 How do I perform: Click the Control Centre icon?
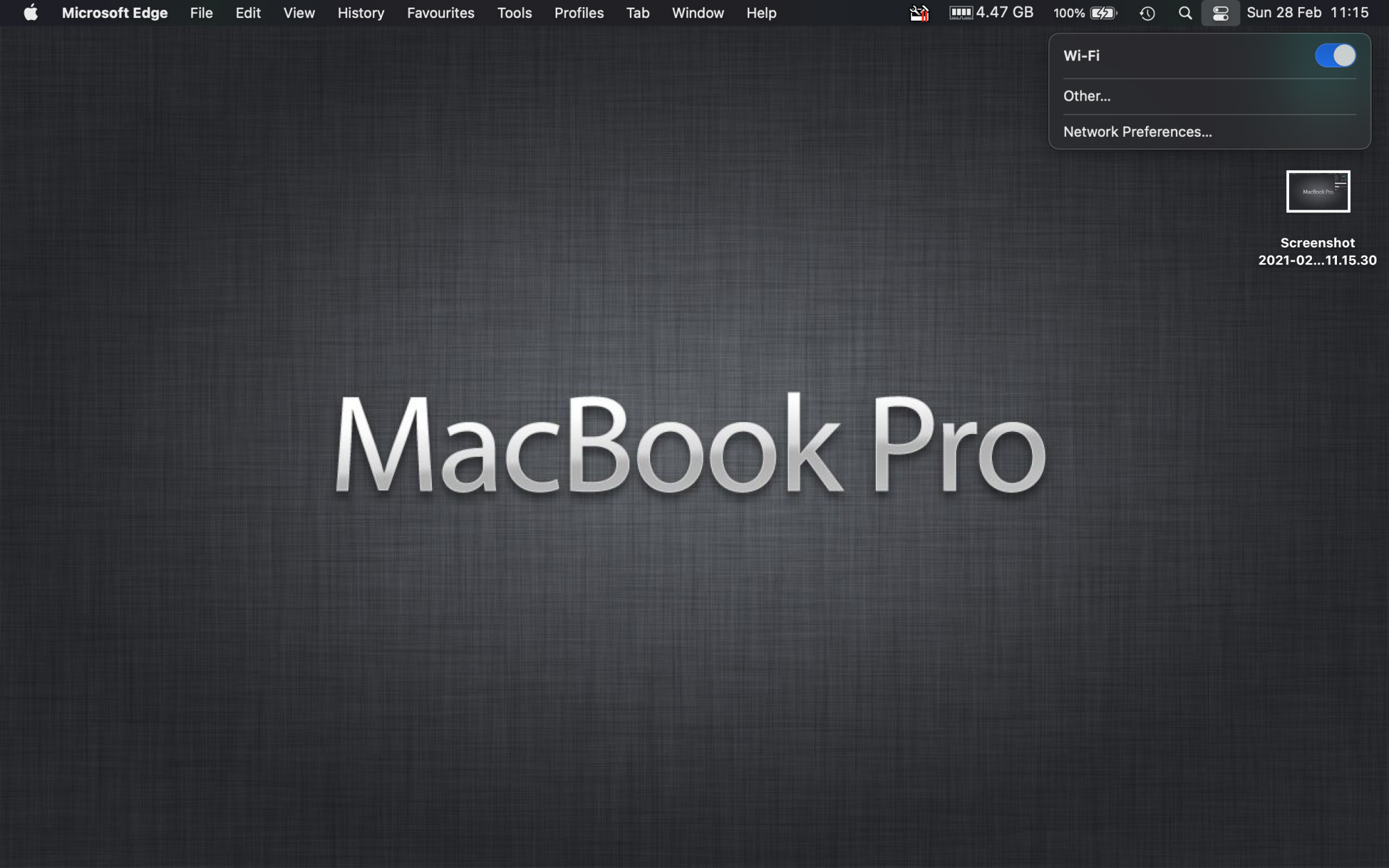[1220, 12]
